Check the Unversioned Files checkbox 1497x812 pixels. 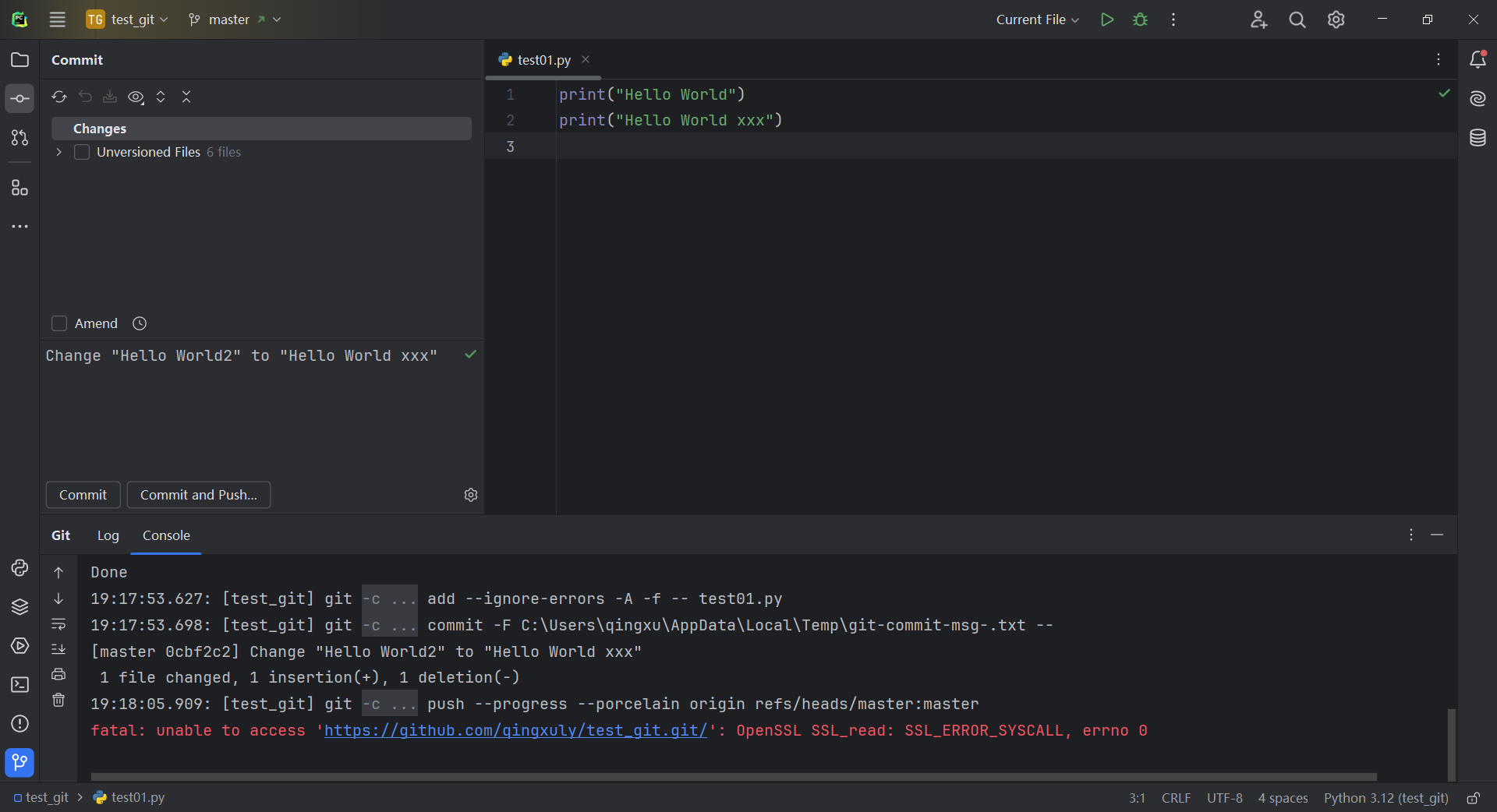(82, 152)
